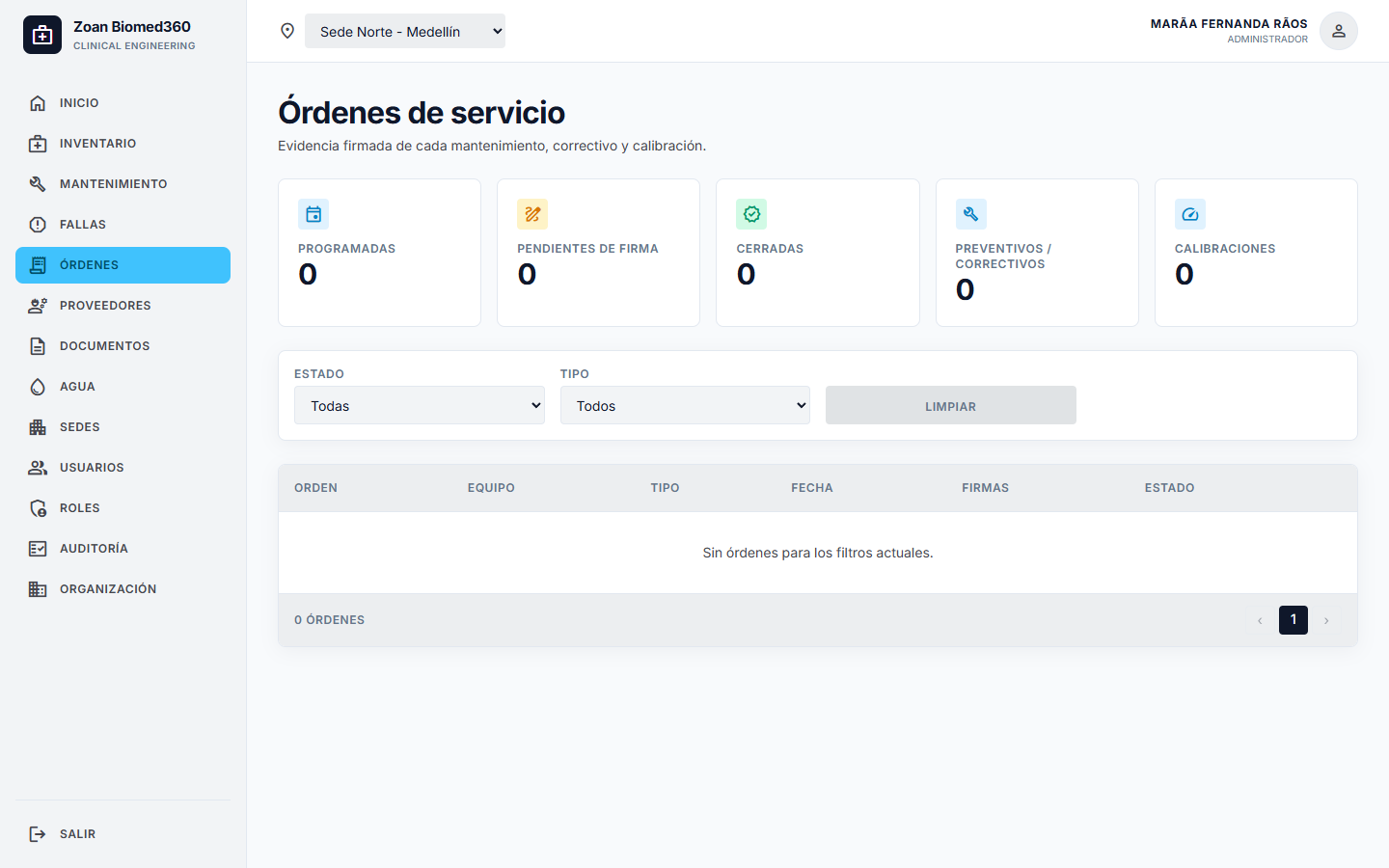
Task: Click the PREVENTIVOS / CORRECTIVOS label
Action: [x=1003, y=257]
